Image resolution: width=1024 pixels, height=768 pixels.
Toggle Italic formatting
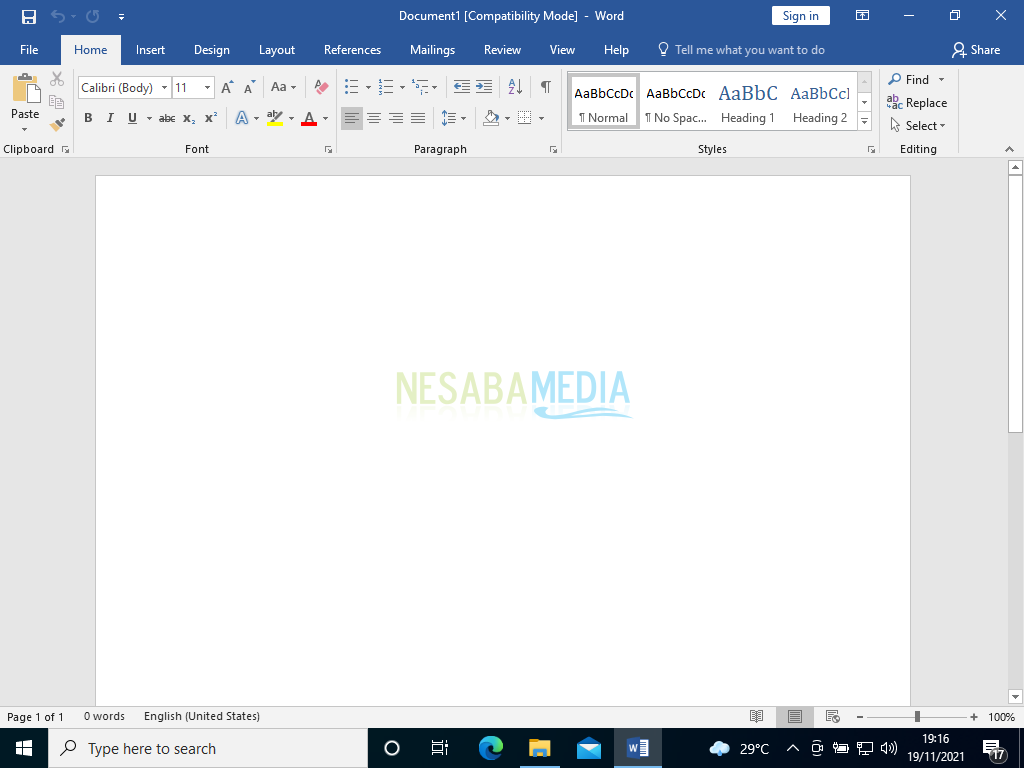(110, 118)
